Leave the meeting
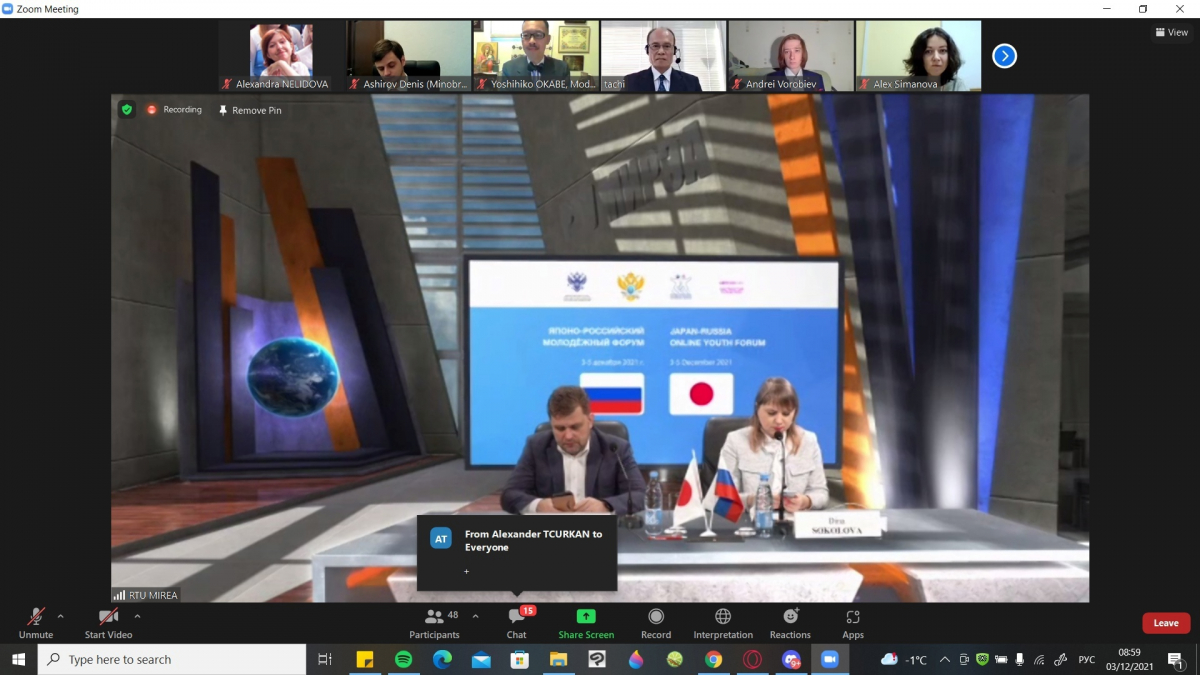 (1166, 623)
